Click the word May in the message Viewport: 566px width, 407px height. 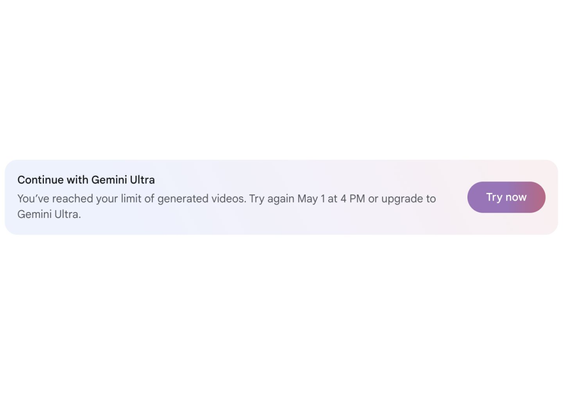pyautogui.click(x=308, y=199)
